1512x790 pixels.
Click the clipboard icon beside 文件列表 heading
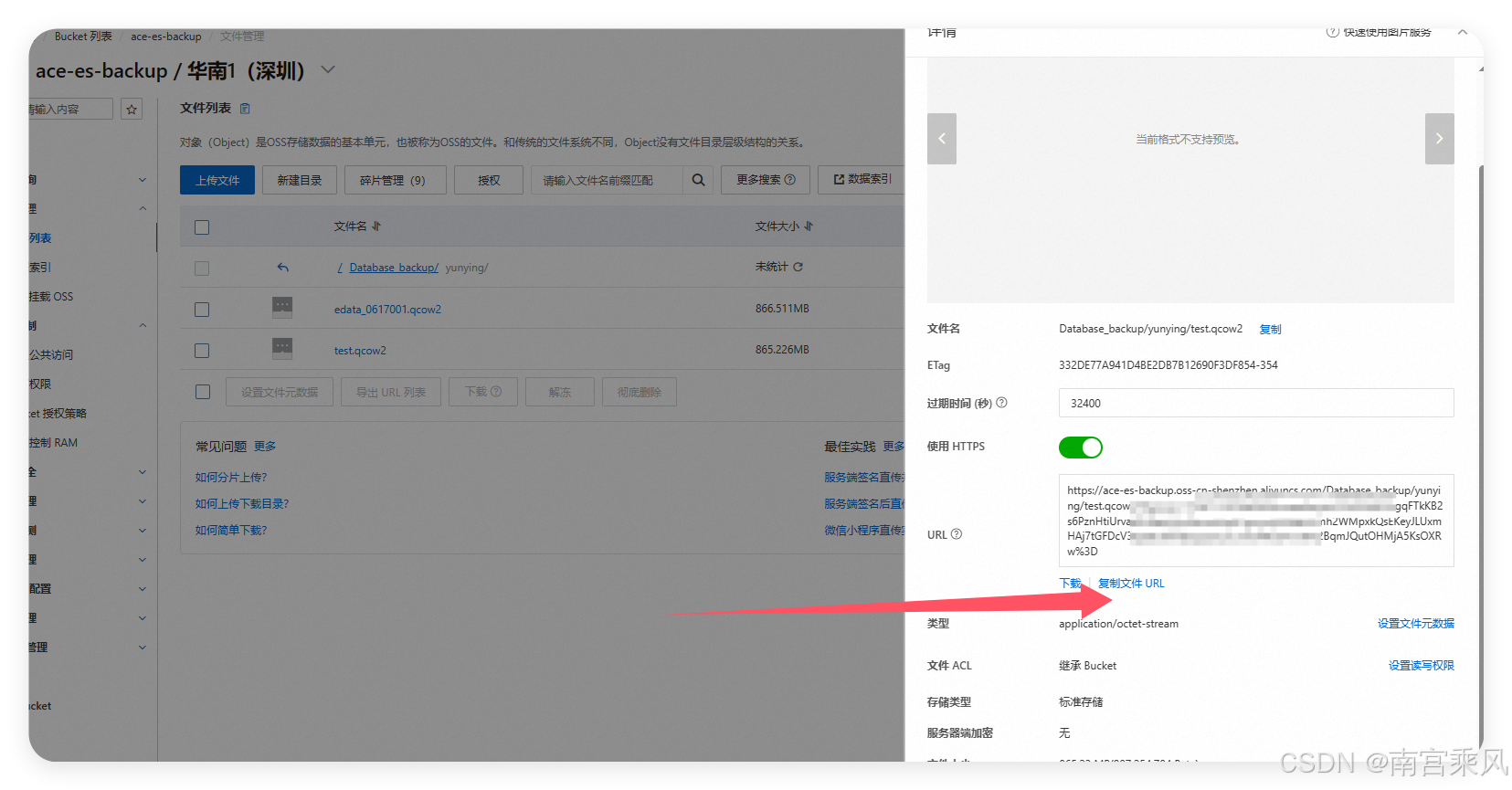(245, 108)
